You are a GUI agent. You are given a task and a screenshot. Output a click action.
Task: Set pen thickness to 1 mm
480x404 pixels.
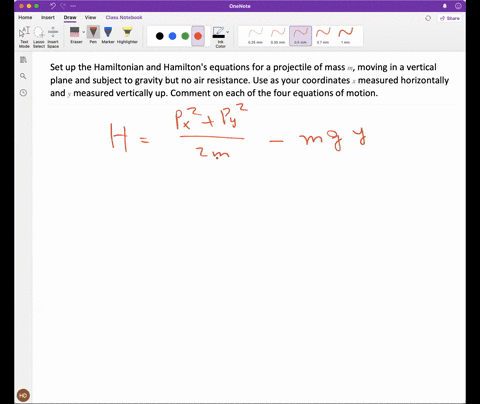[345, 36]
